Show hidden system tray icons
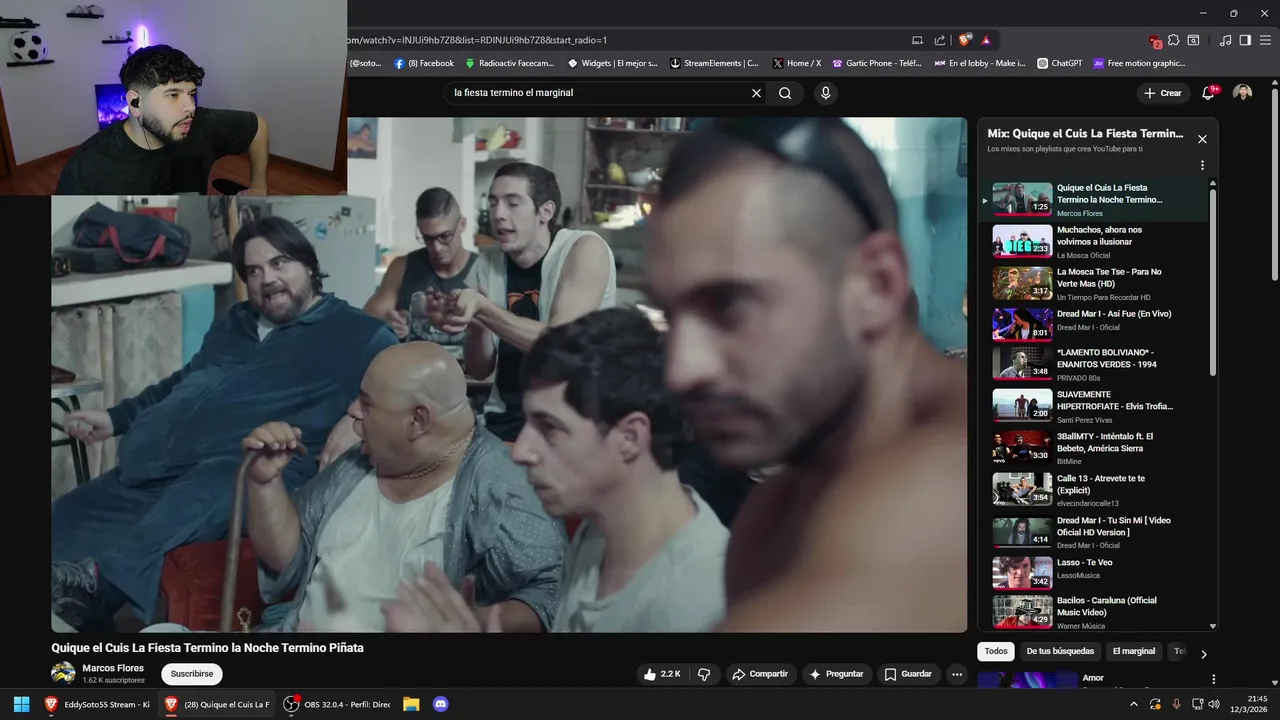1280x720 pixels. 1133,704
